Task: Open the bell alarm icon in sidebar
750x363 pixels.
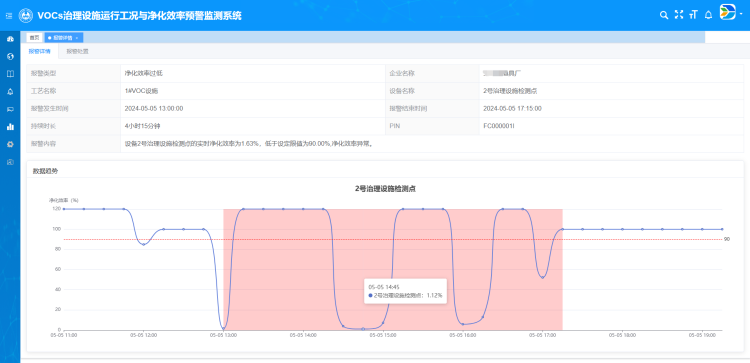Action: 10,92
